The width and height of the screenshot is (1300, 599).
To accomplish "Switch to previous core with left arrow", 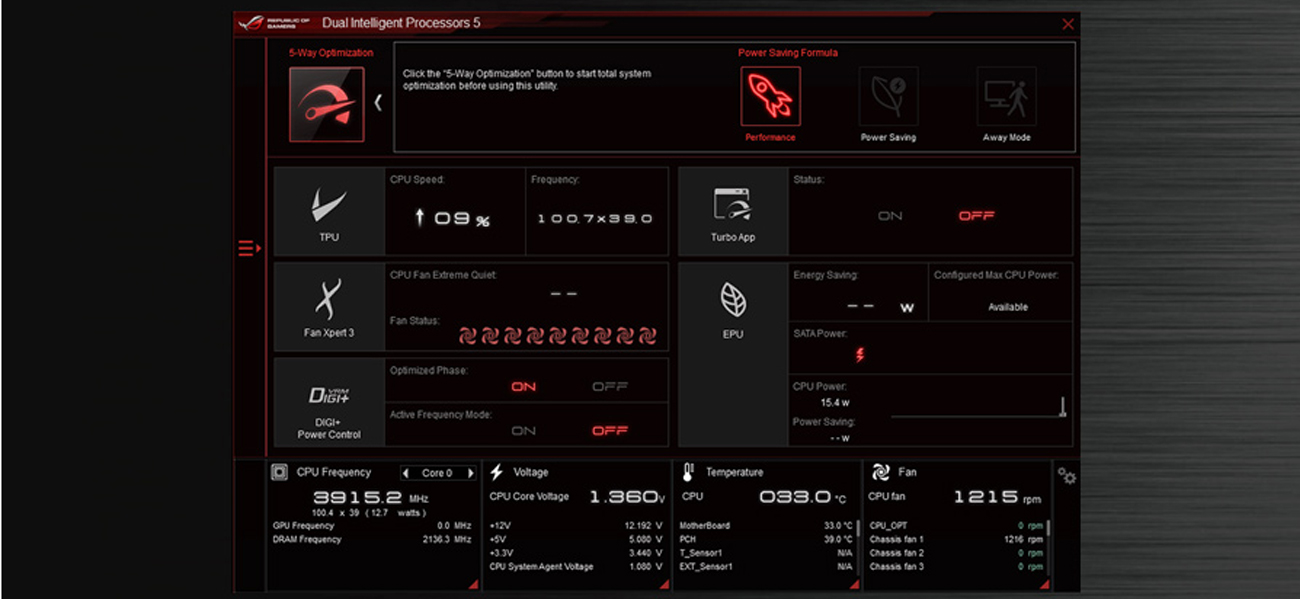I will (405, 473).
